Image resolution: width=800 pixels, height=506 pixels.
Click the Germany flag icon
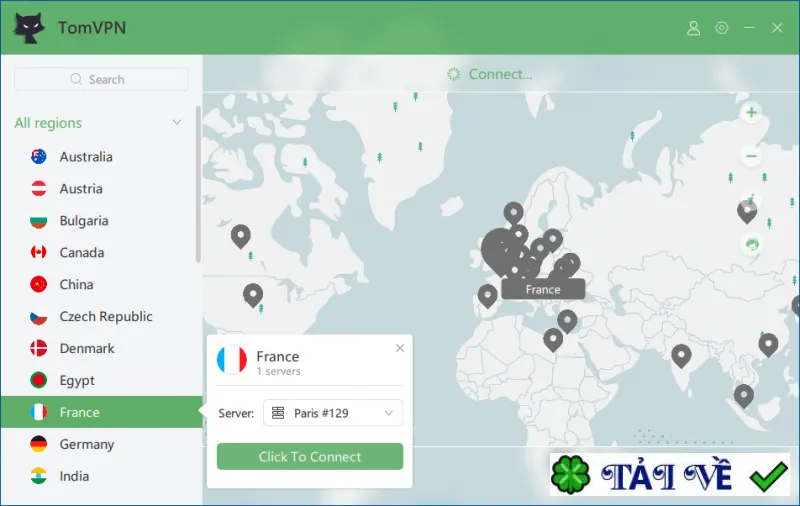[39, 444]
